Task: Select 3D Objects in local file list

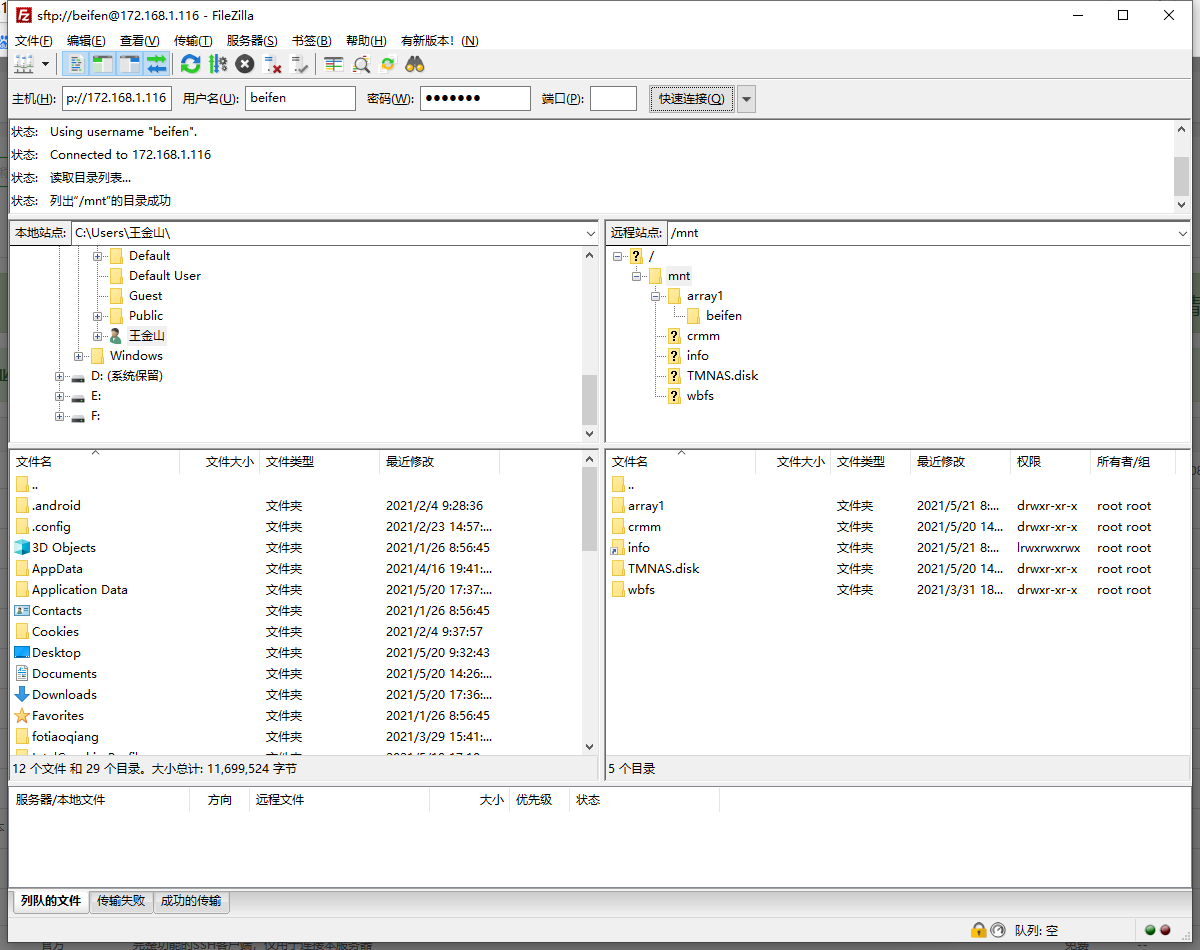Action: pyautogui.click(x=64, y=548)
